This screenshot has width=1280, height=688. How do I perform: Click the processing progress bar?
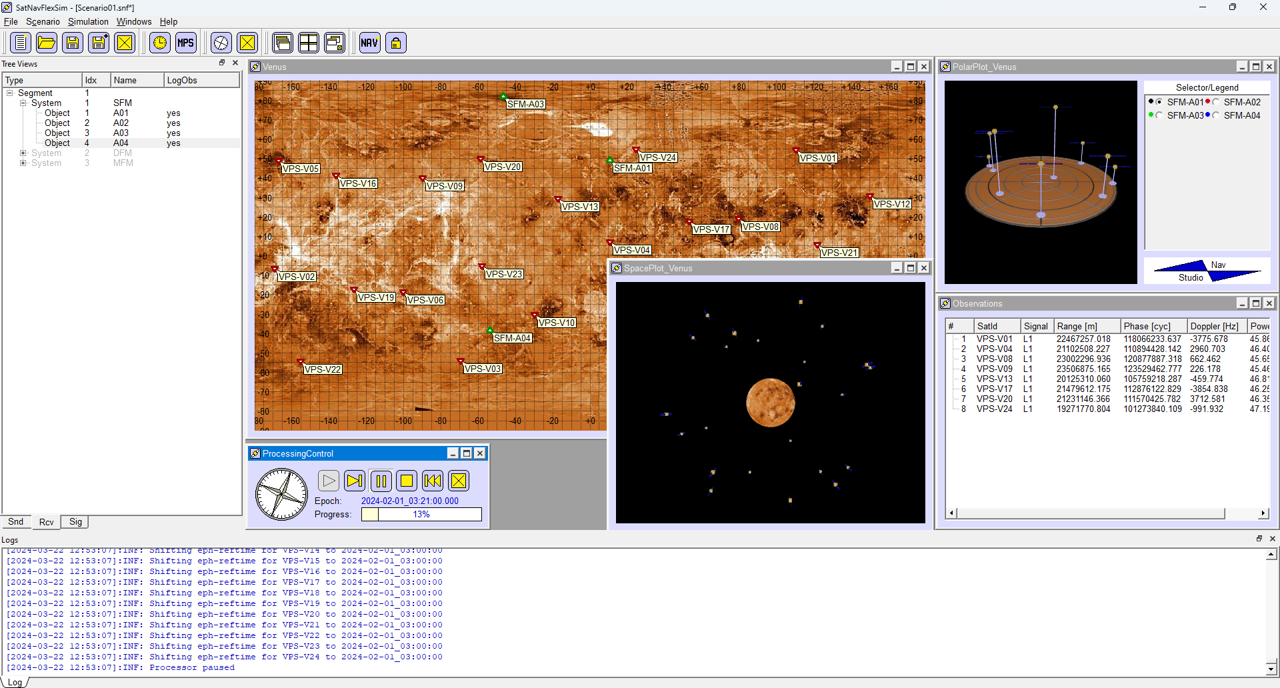[421, 514]
